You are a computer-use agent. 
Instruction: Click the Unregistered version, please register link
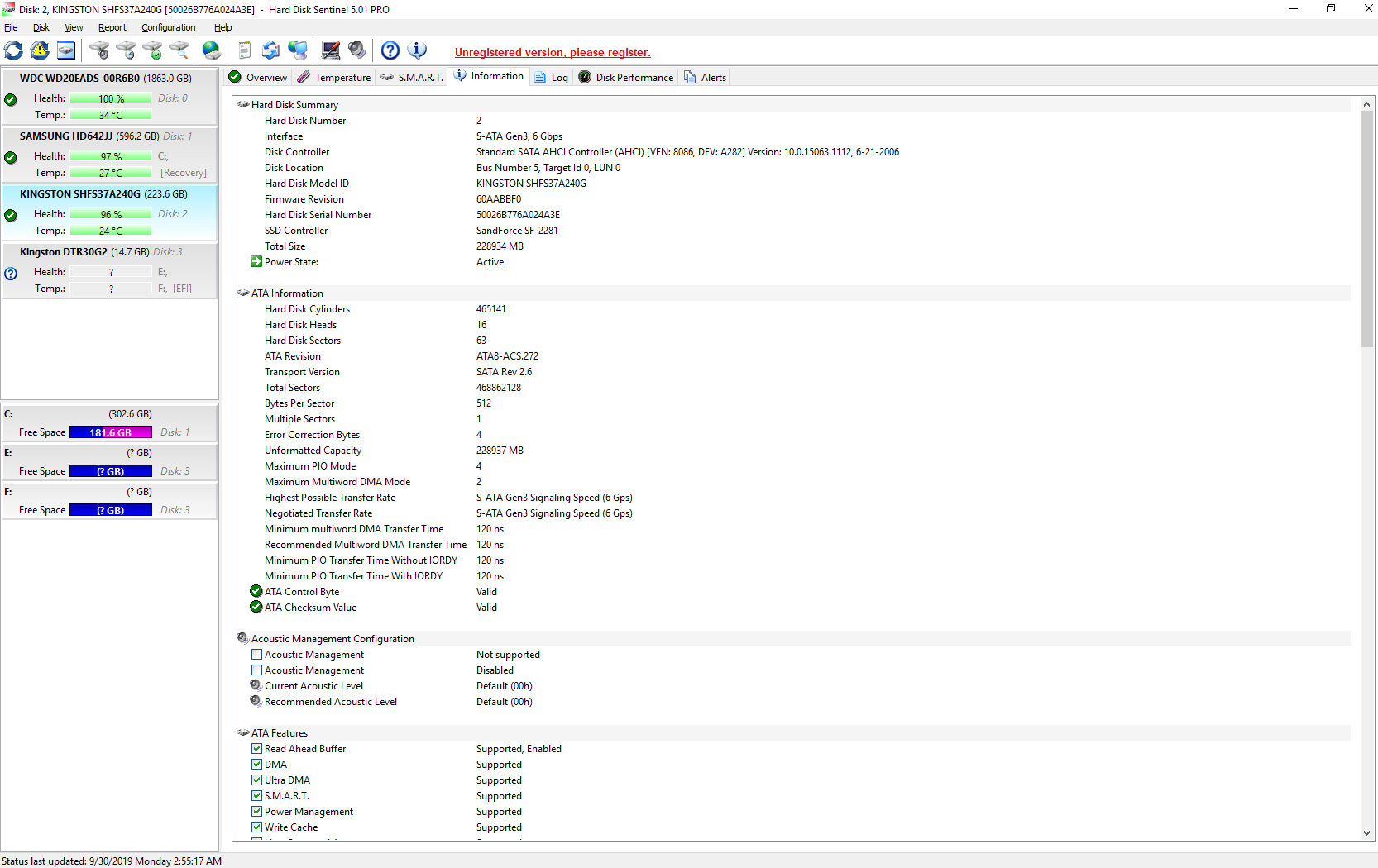click(553, 53)
